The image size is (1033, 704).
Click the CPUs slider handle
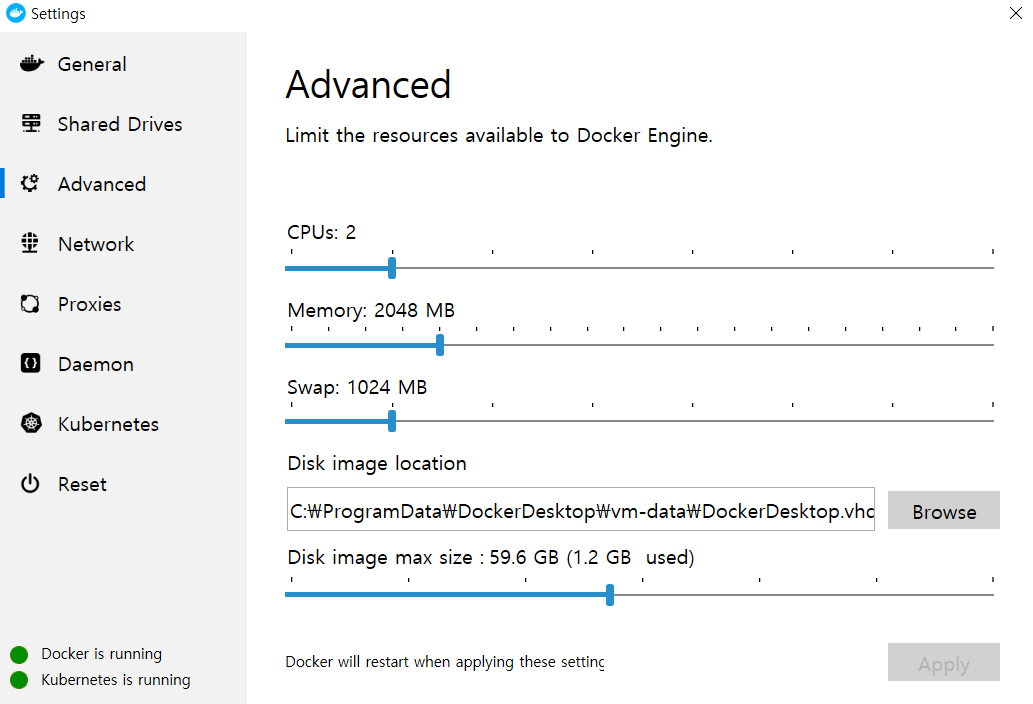pos(392,268)
